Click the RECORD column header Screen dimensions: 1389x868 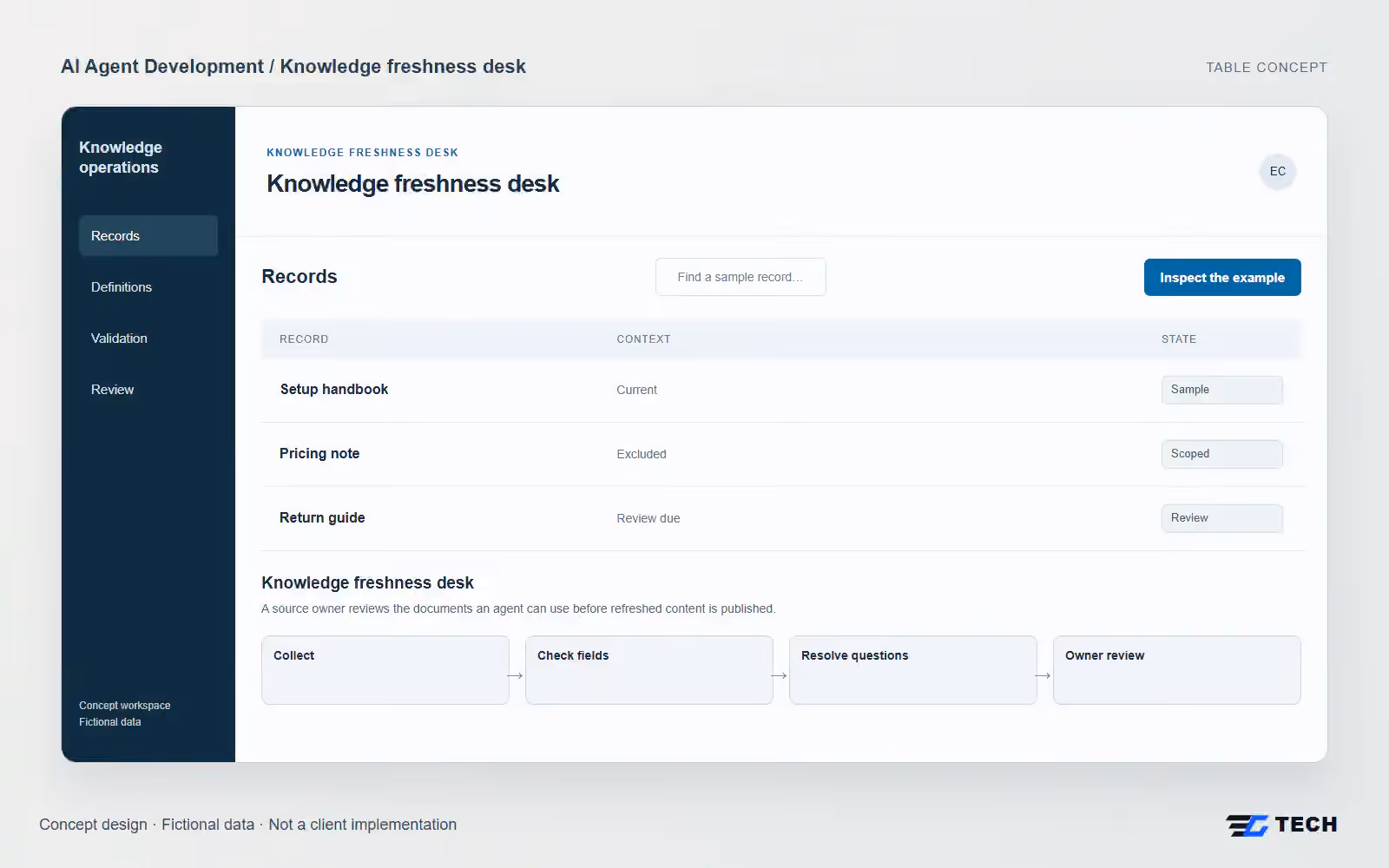click(304, 339)
